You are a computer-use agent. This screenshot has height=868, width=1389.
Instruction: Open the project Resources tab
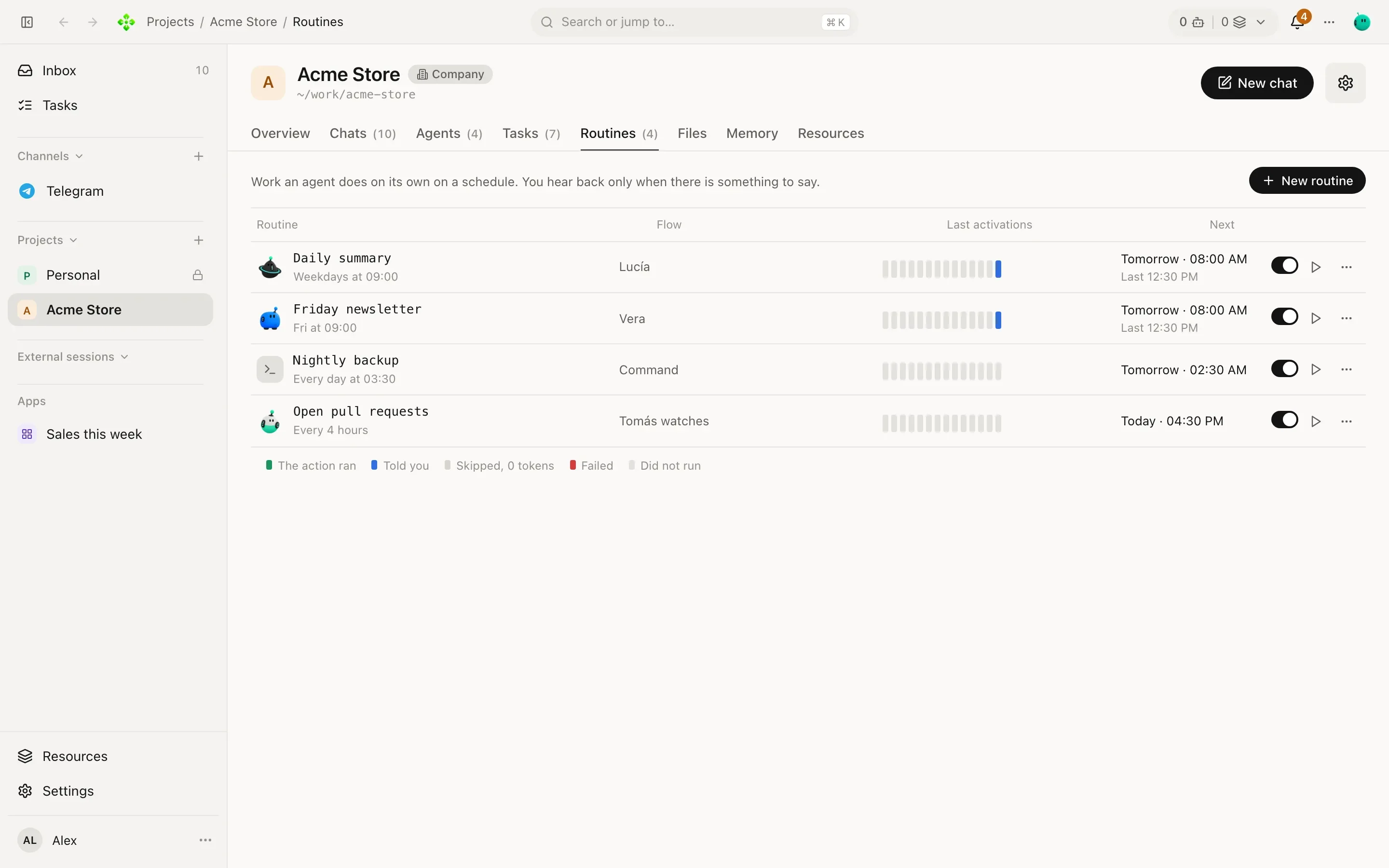point(831,133)
